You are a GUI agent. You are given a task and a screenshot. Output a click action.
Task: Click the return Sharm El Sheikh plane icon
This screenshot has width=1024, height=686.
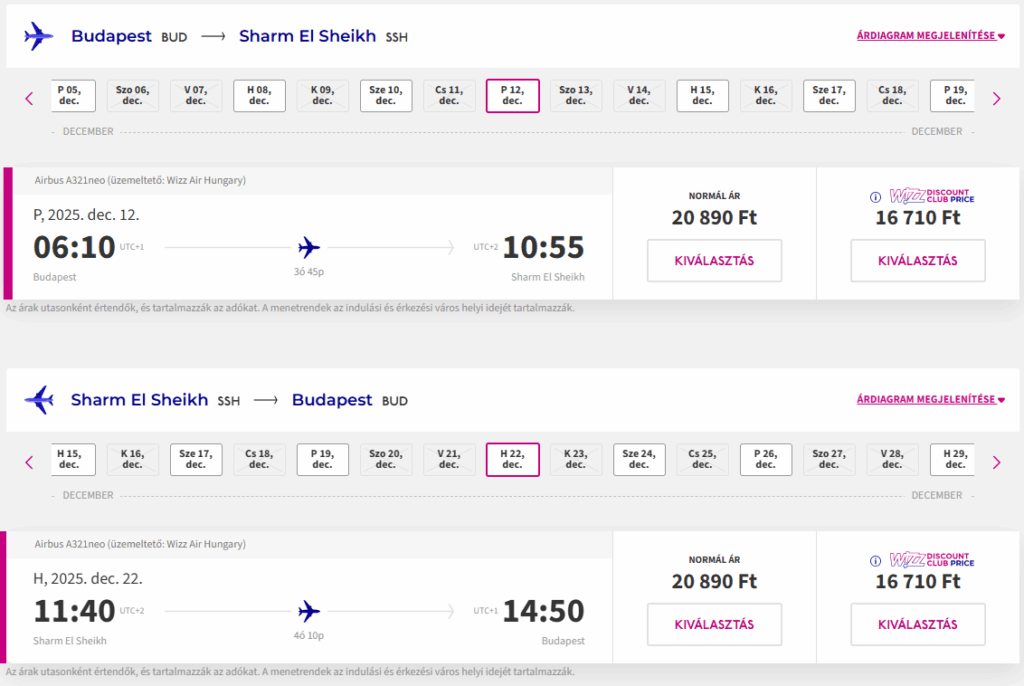pos(39,400)
